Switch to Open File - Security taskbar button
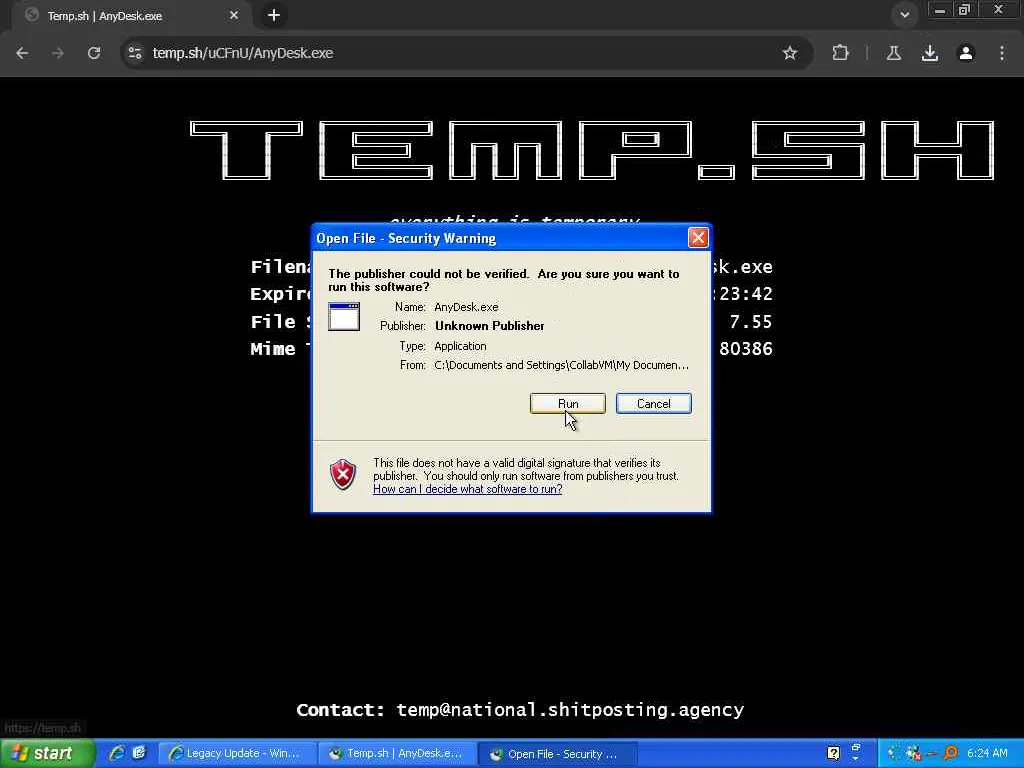The width and height of the screenshot is (1024, 768). (558, 754)
